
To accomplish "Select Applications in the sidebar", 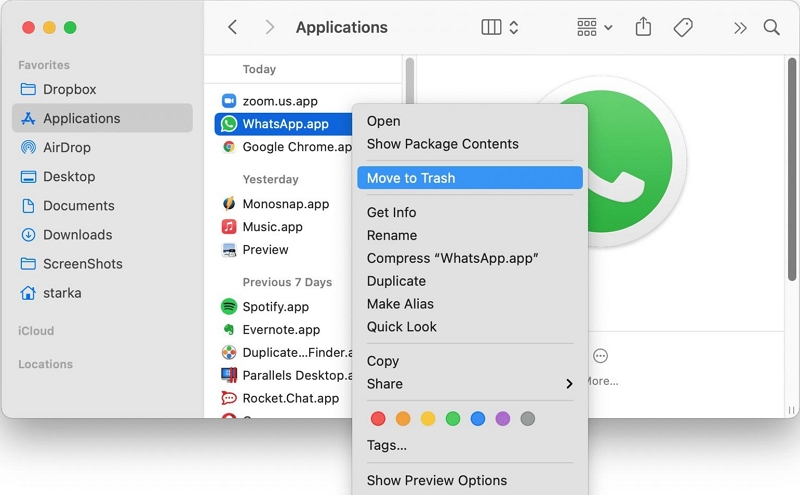I will pos(102,118).
